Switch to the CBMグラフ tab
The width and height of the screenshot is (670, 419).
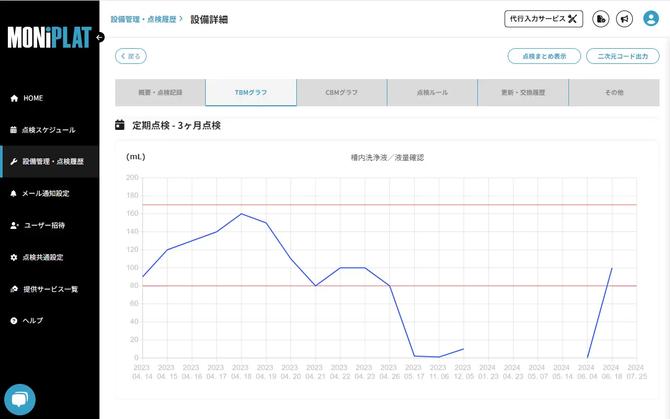tap(342, 92)
